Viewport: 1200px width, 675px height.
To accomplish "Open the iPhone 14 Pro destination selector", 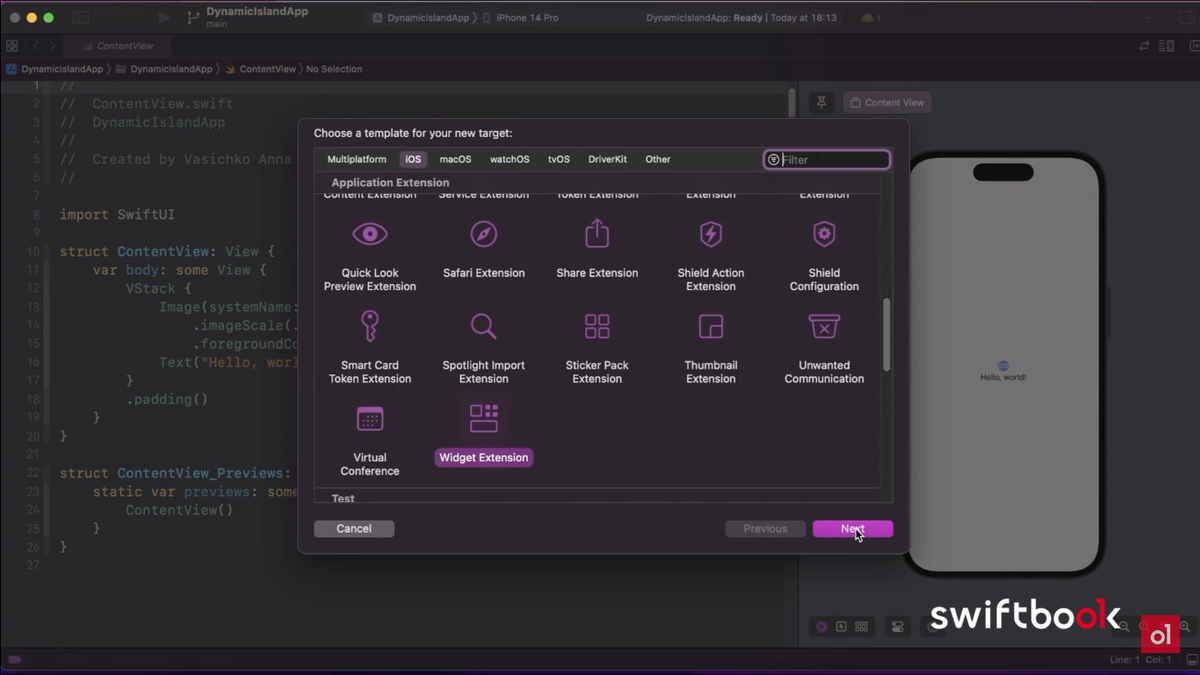I will point(520,18).
